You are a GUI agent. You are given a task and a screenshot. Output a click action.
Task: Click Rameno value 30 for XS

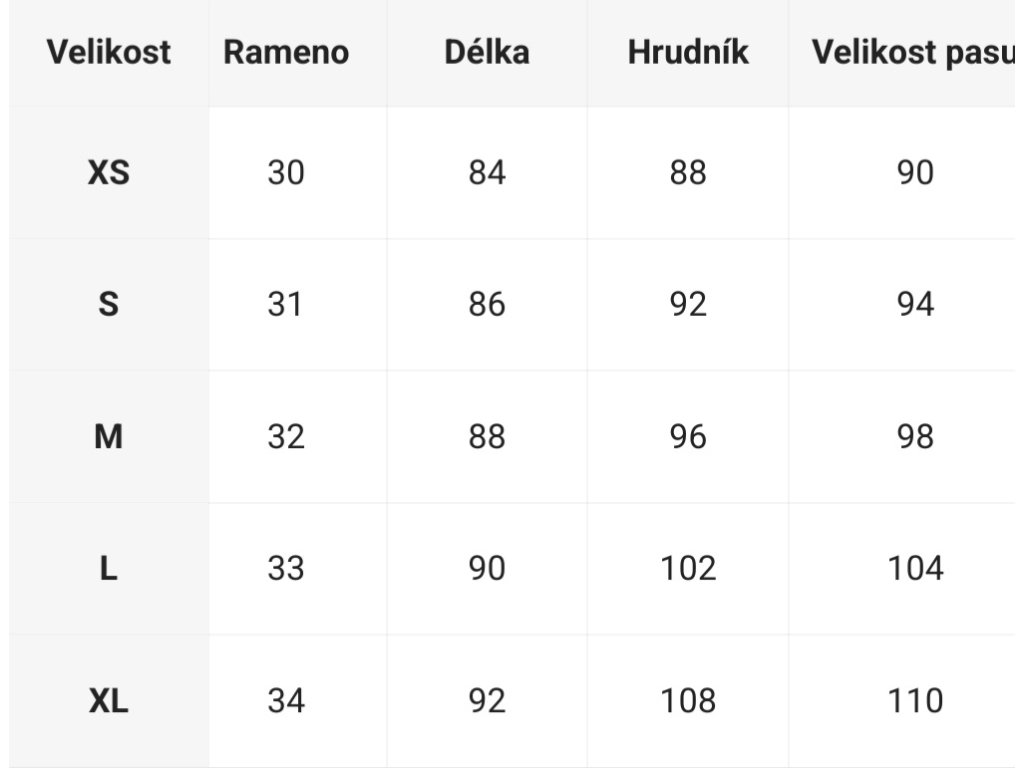pos(286,173)
